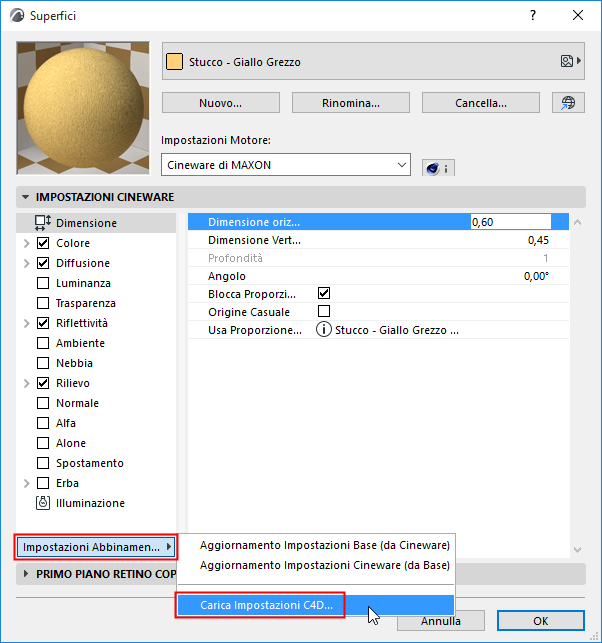This screenshot has height=643, width=602.
Task: Click the scrollbar down arrow
Action: [577, 550]
